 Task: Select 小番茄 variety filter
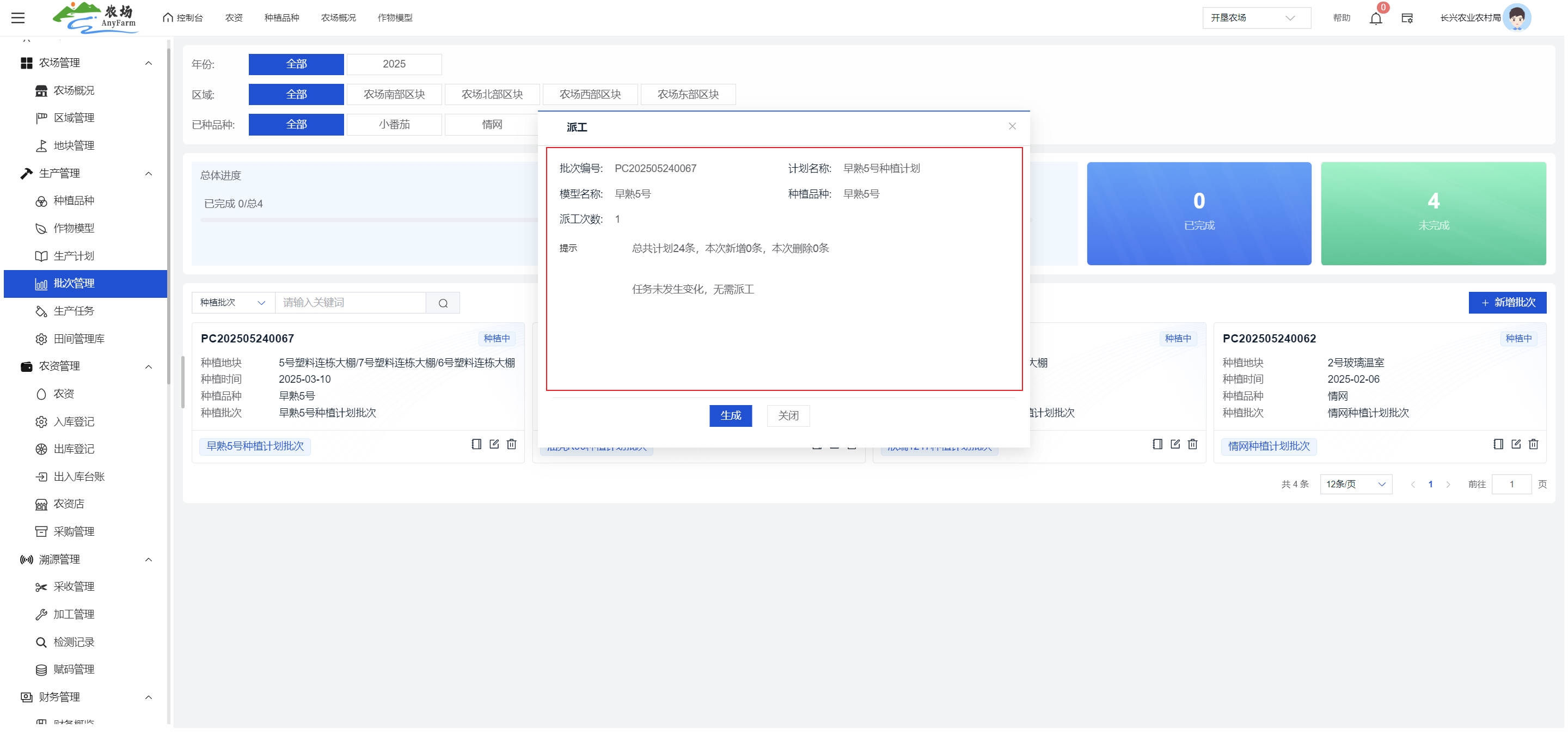[394, 124]
